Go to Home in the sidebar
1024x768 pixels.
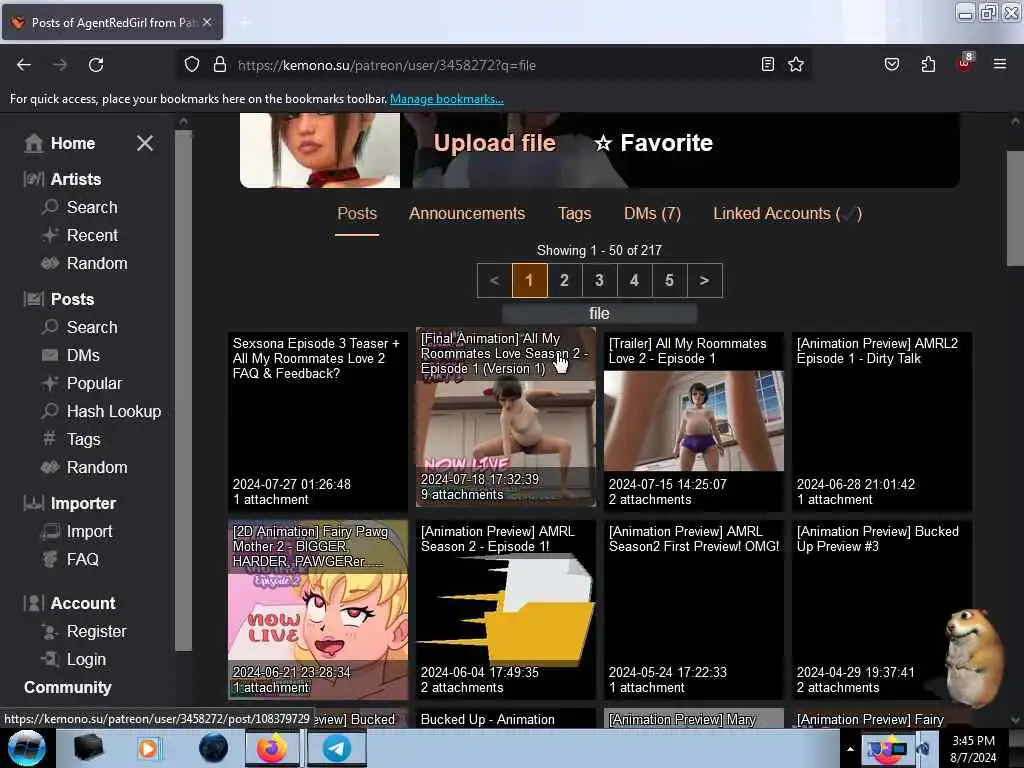pyautogui.click(x=59, y=143)
